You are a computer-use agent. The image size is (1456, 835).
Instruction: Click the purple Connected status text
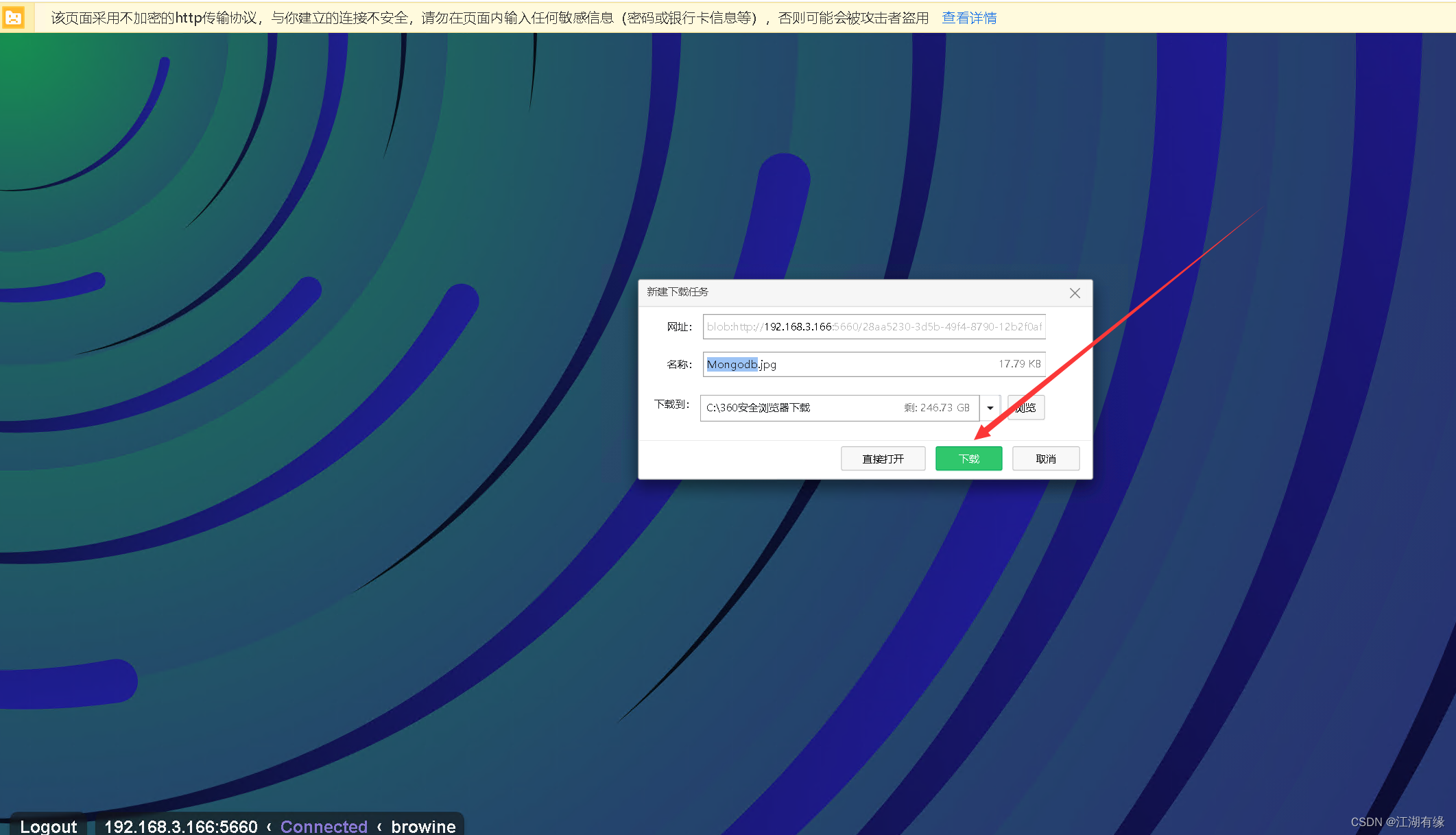pyautogui.click(x=324, y=826)
